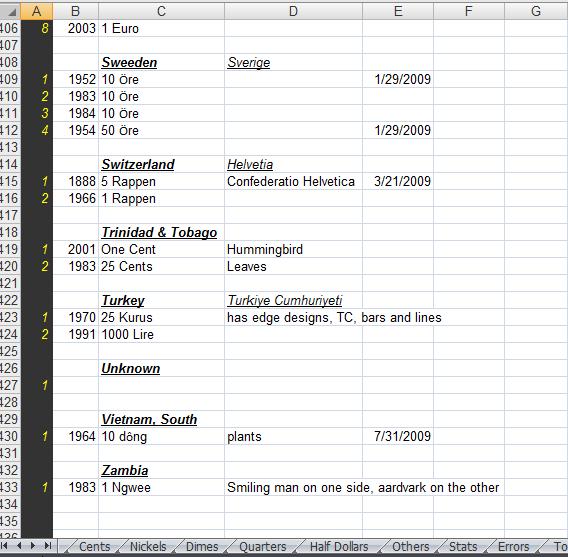
Task: Open the Dimes sheet tab
Action: tap(202, 546)
